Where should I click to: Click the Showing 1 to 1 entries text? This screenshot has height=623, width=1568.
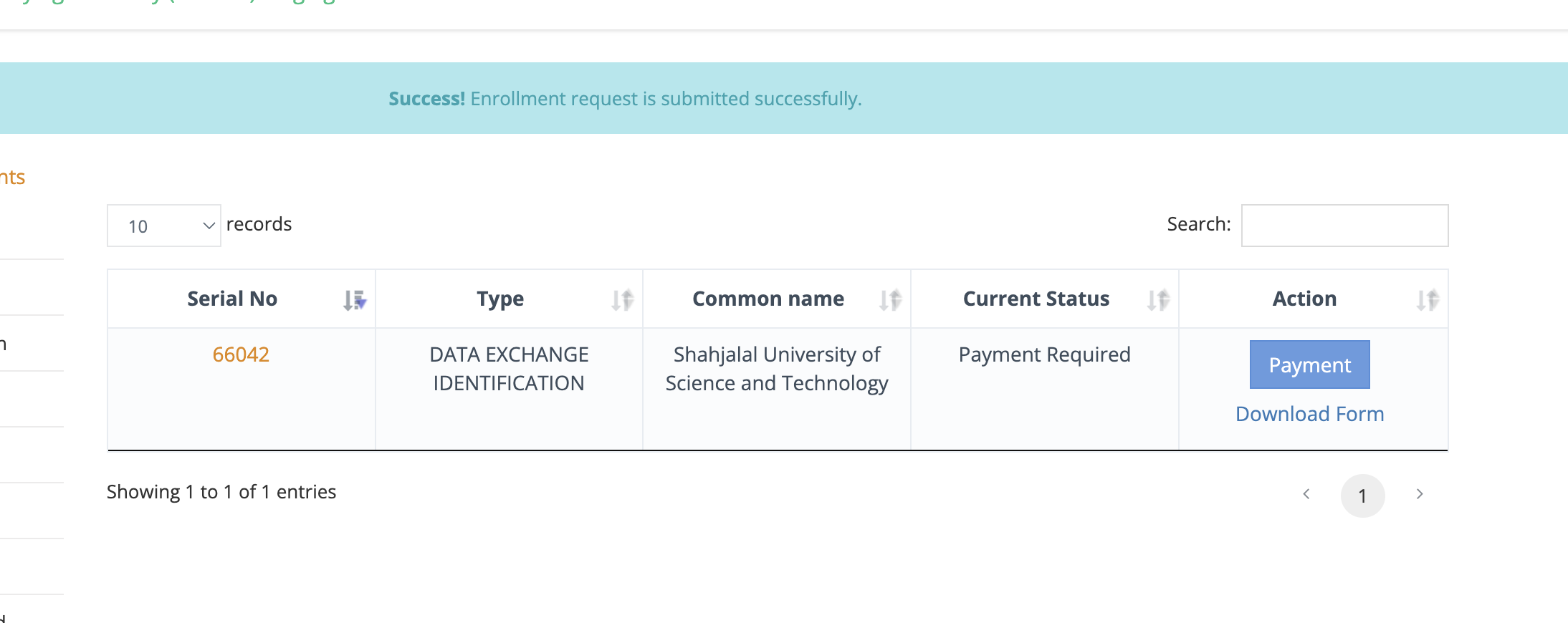click(221, 492)
